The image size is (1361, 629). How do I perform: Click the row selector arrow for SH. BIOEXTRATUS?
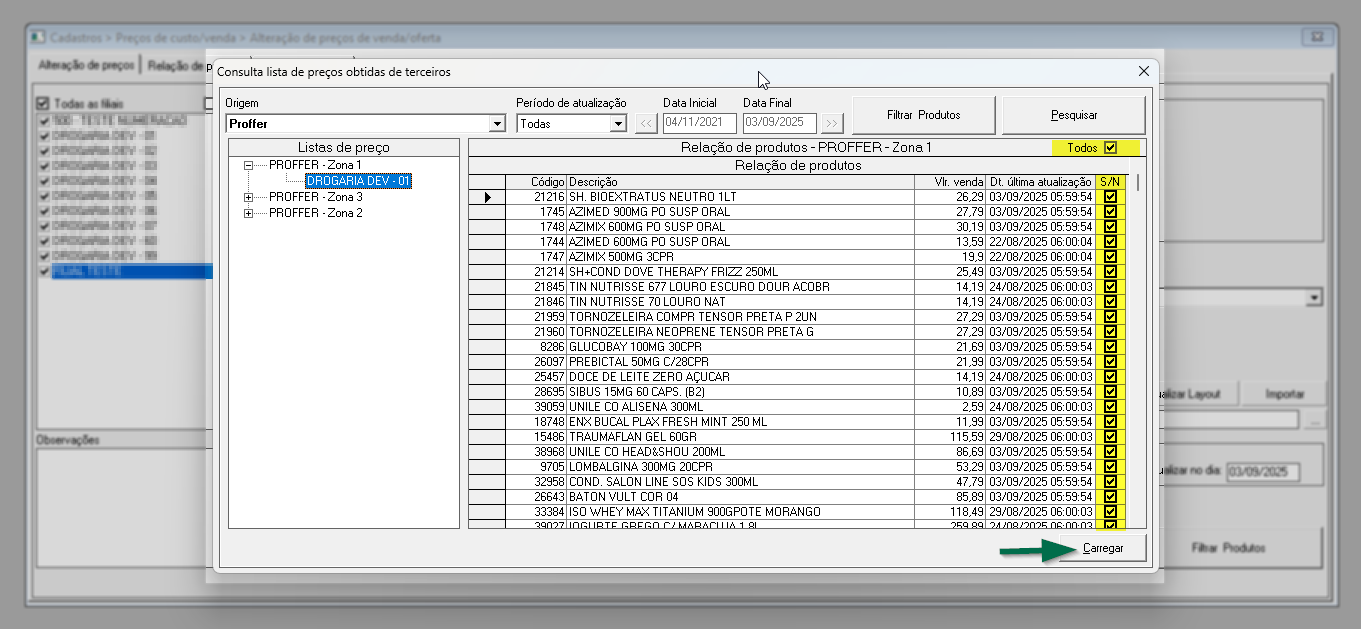487,197
